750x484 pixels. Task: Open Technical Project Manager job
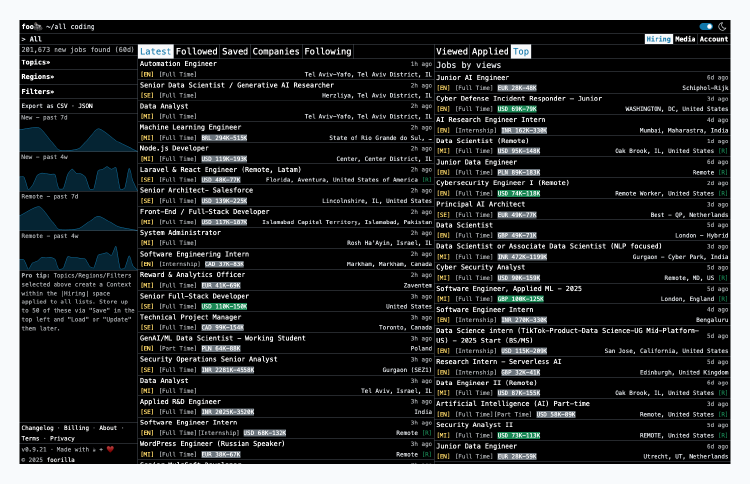tap(190, 317)
